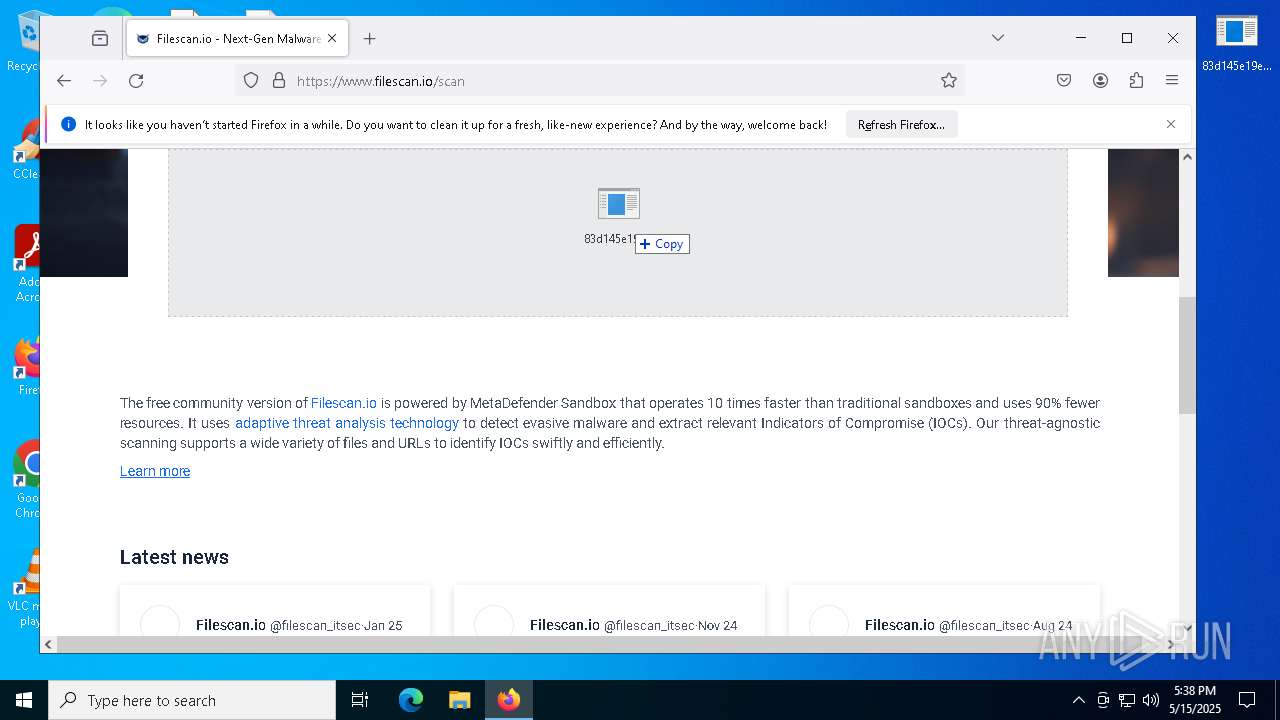1280x720 pixels.
Task: Dismiss the Firefox refresh notification bar
Action: click(x=1171, y=124)
